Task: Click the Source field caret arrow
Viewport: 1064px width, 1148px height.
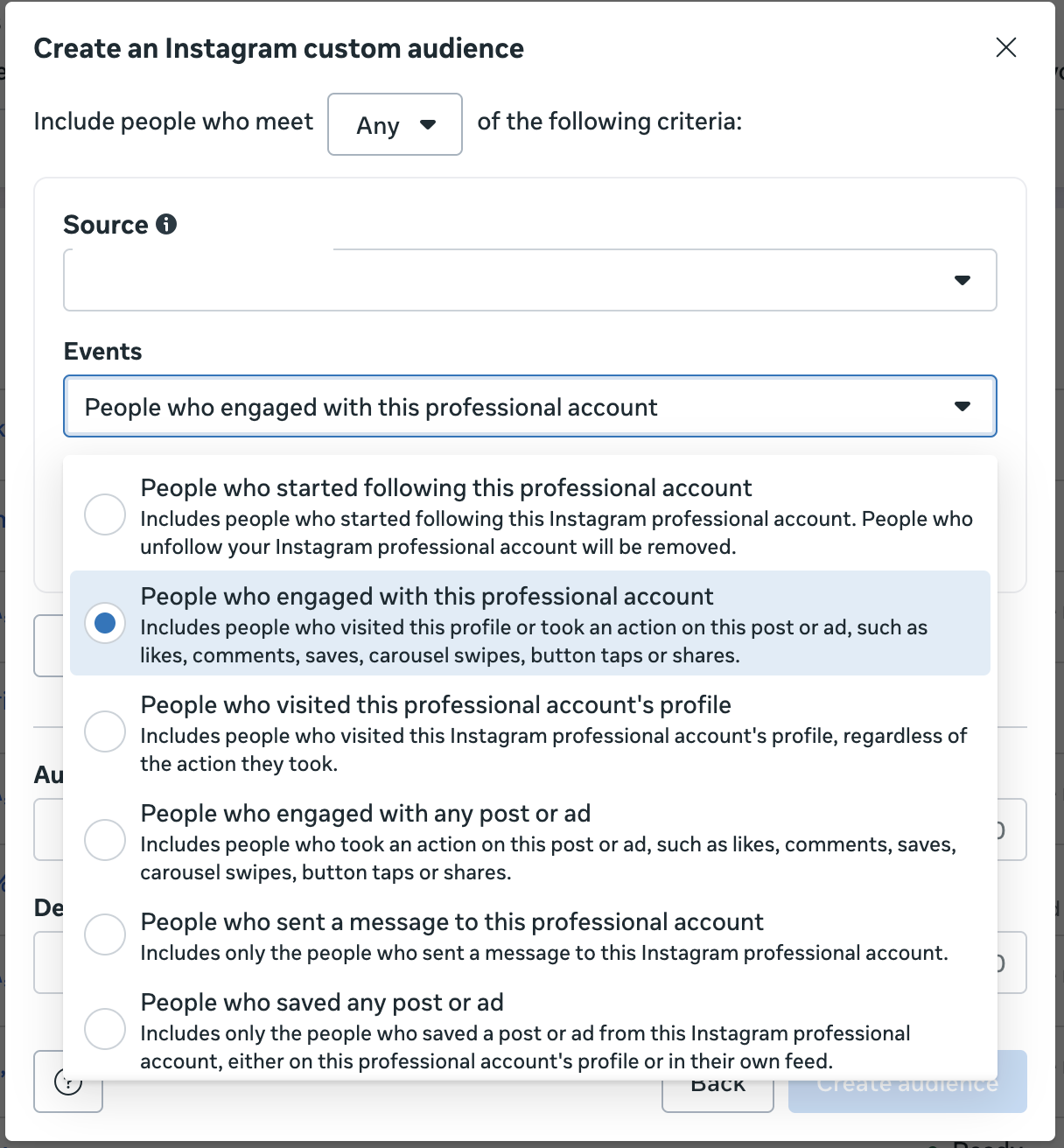Action: [962, 280]
